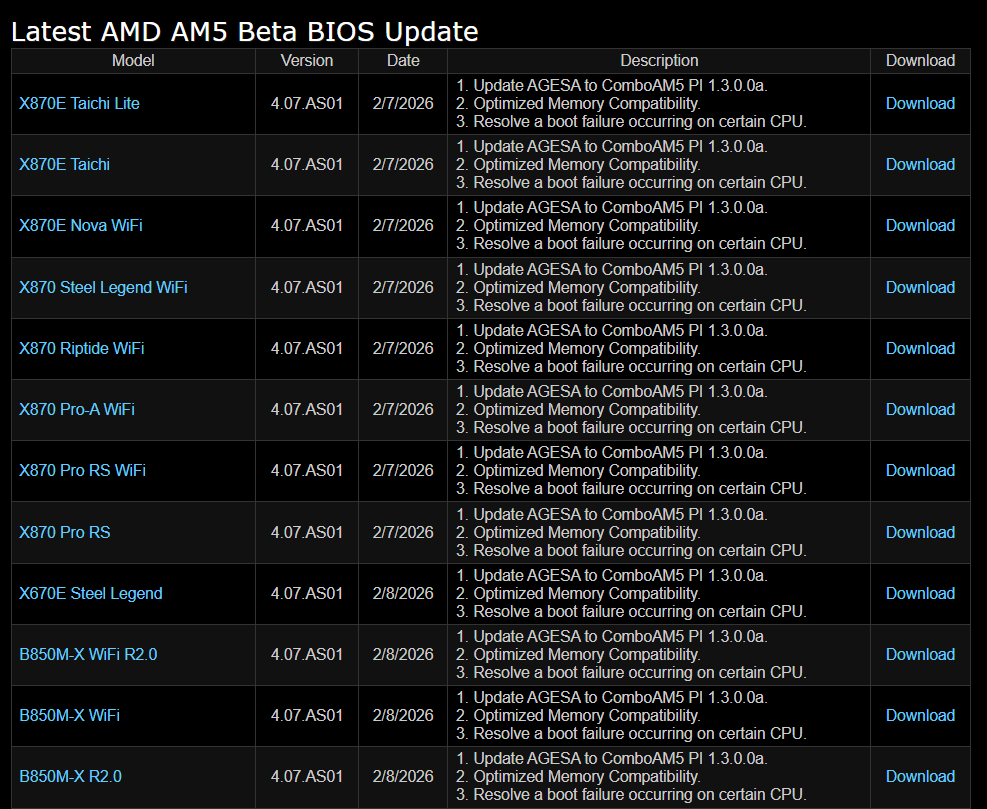Select version 4.07.AS01 in X870 Pro-A WiFi row

tap(307, 409)
